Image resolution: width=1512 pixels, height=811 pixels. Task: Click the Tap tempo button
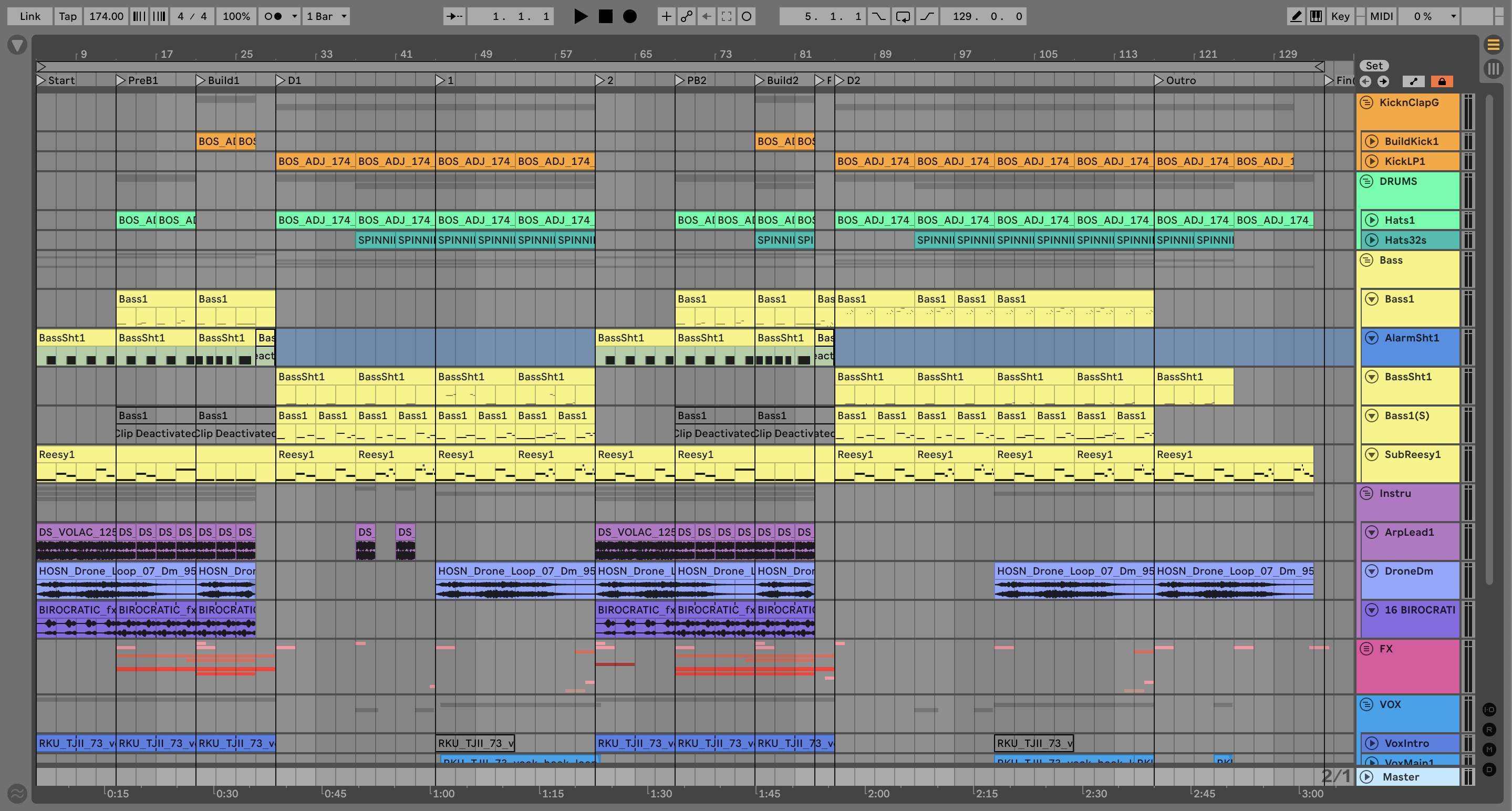click(67, 16)
